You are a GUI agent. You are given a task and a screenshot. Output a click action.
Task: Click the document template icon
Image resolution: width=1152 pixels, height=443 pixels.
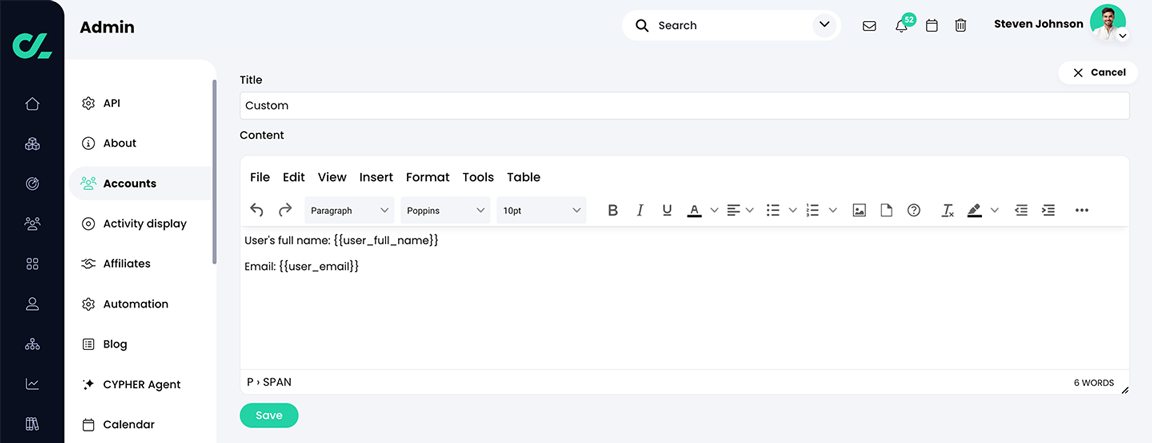886,210
